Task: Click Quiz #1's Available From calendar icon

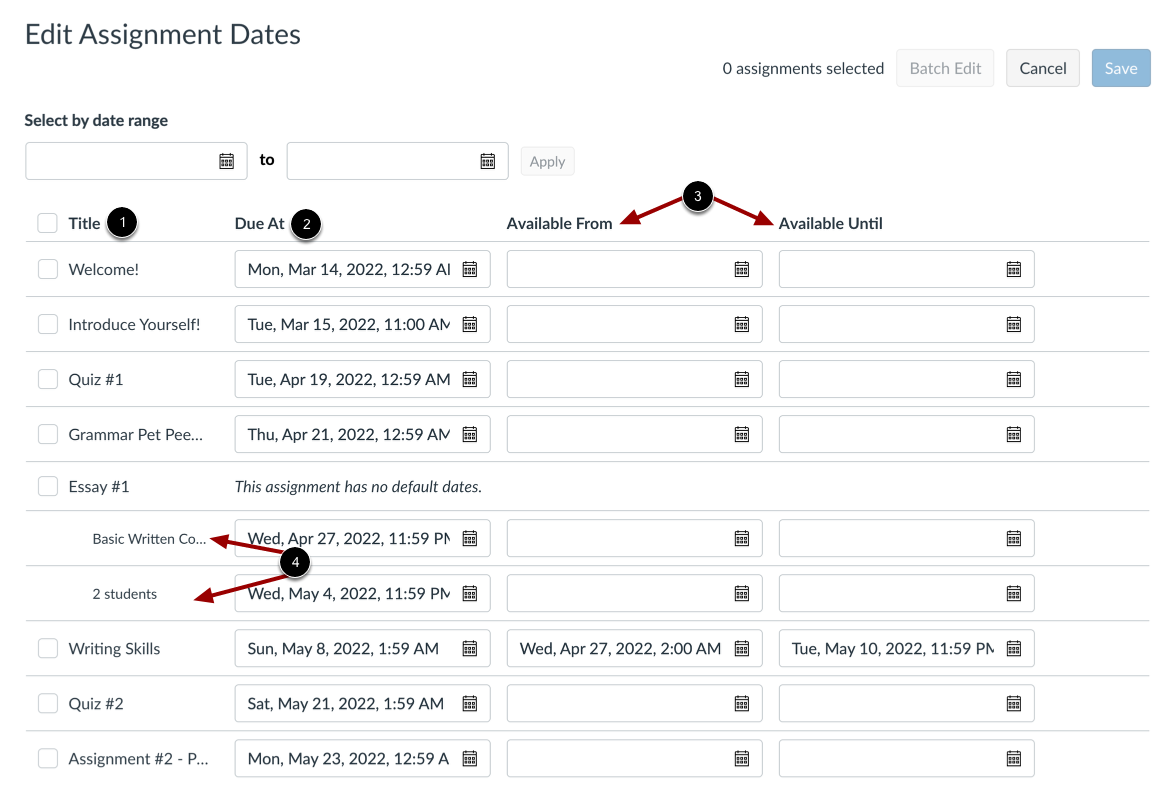Action: pos(742,378)
